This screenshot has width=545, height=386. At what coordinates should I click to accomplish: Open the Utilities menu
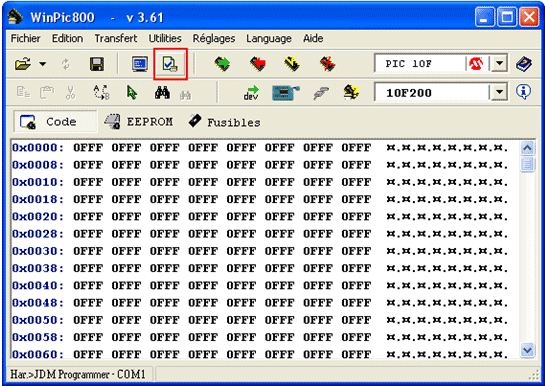click(x=165, y=38)
